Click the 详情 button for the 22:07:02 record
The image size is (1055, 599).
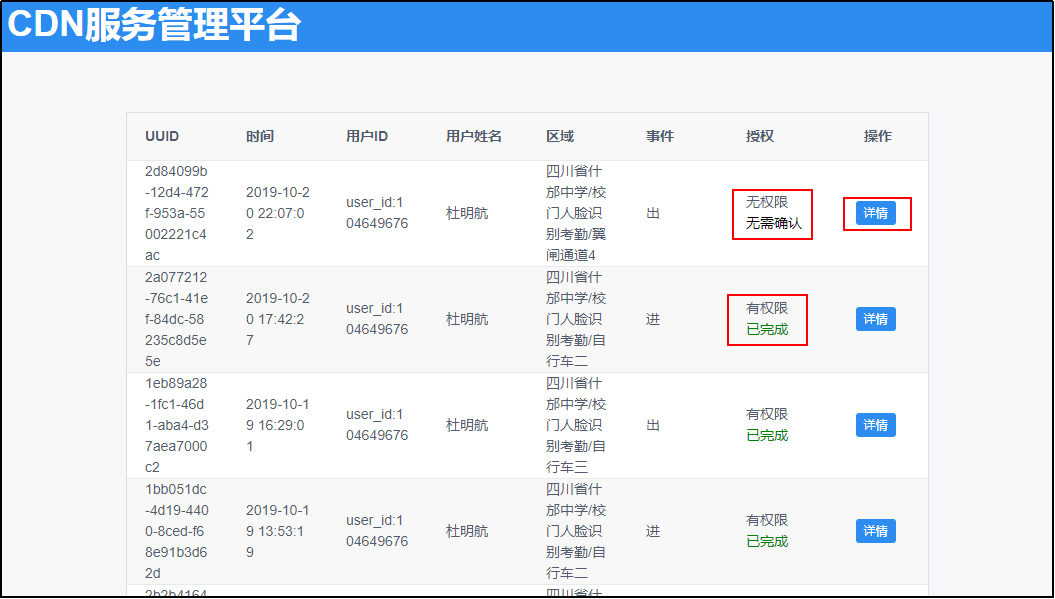point(875,213)
